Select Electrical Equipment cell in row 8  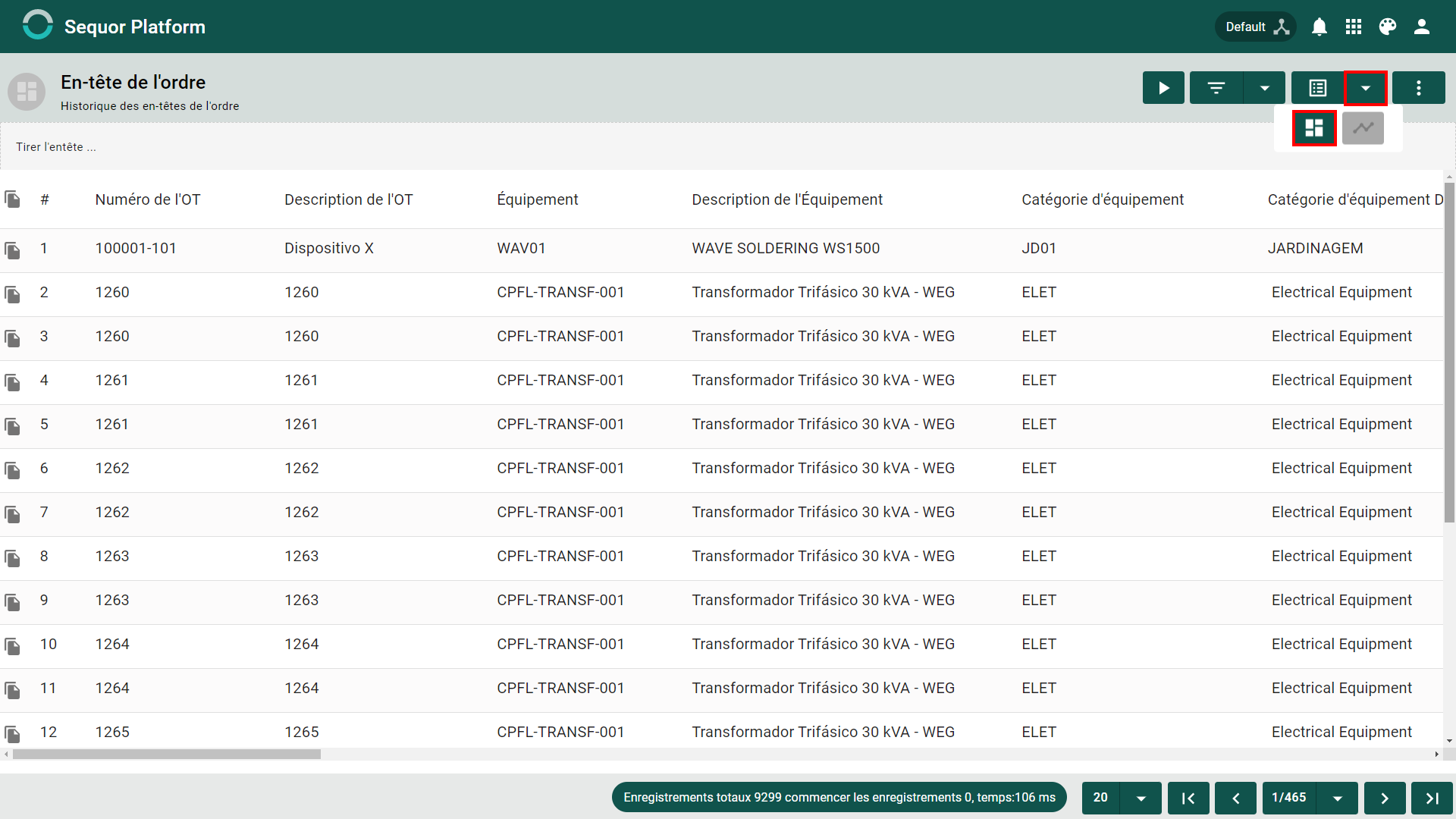tap(1341, 556)
